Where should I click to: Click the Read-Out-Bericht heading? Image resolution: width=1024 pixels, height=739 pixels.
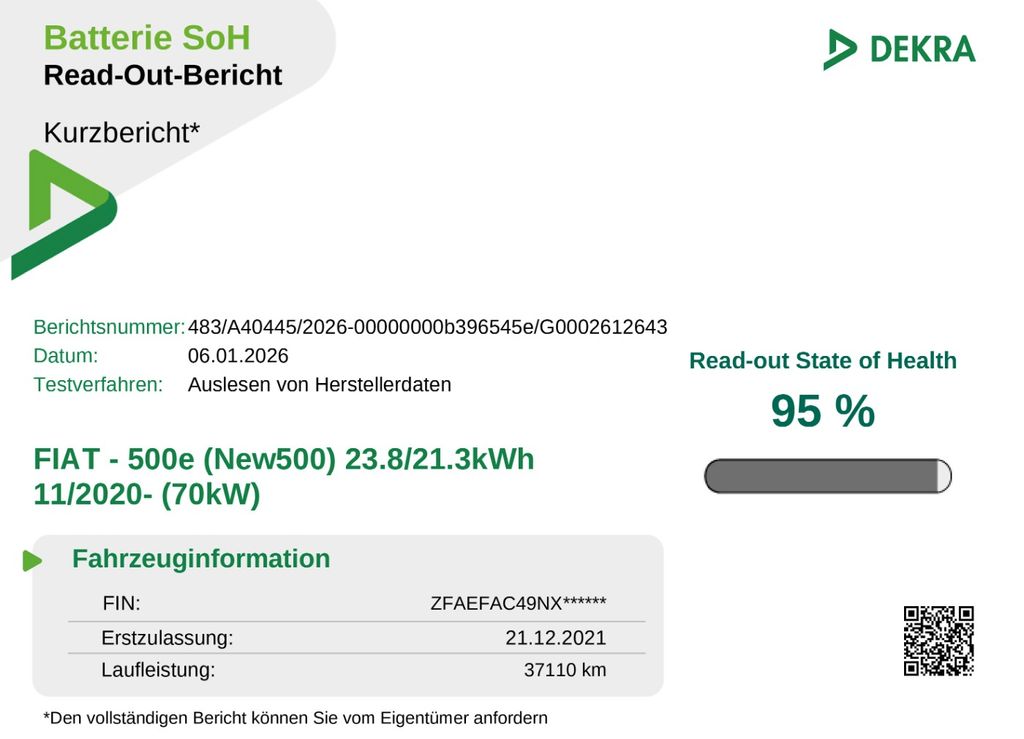coord(163,75)
